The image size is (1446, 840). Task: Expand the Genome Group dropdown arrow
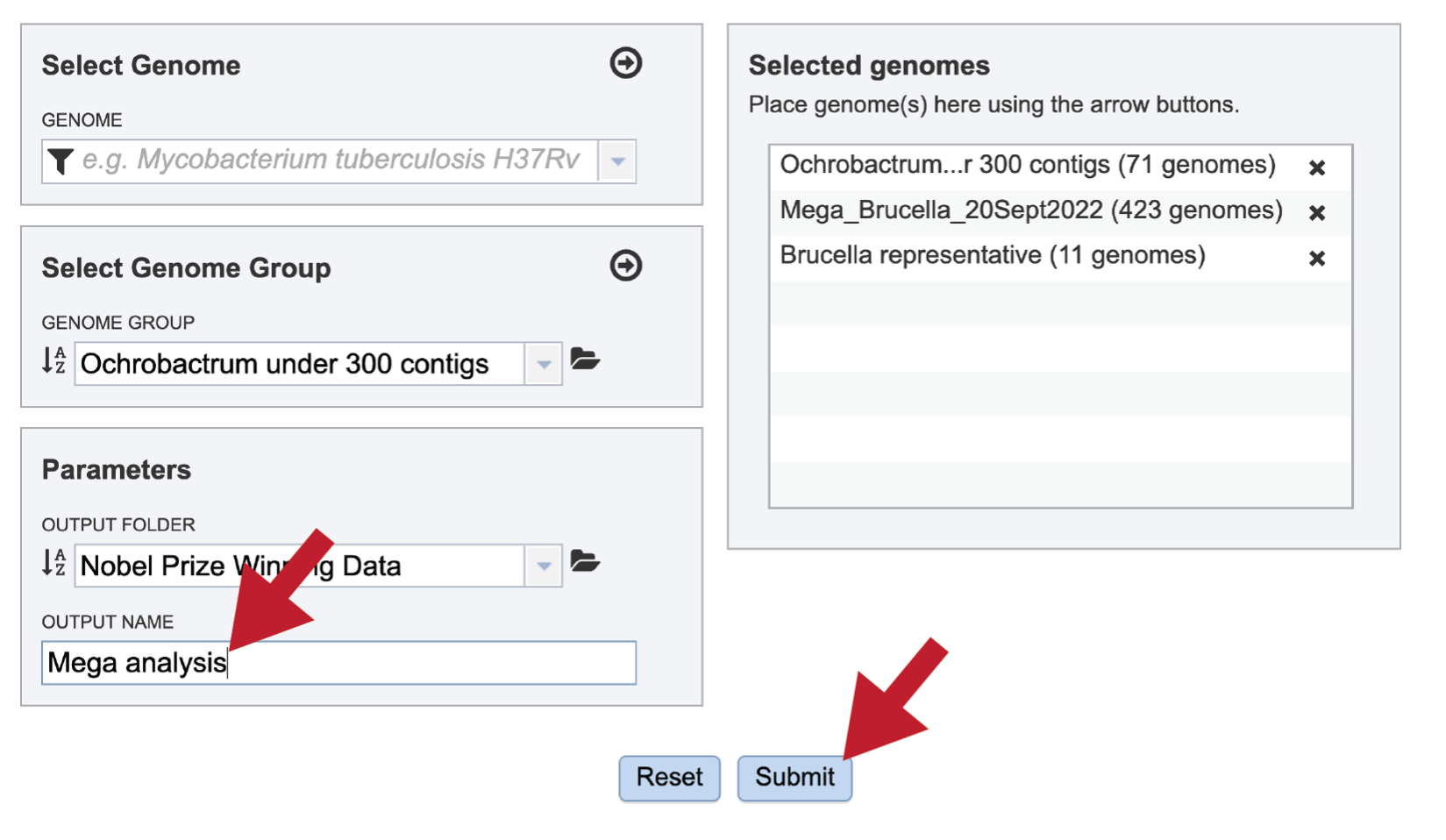544,364
